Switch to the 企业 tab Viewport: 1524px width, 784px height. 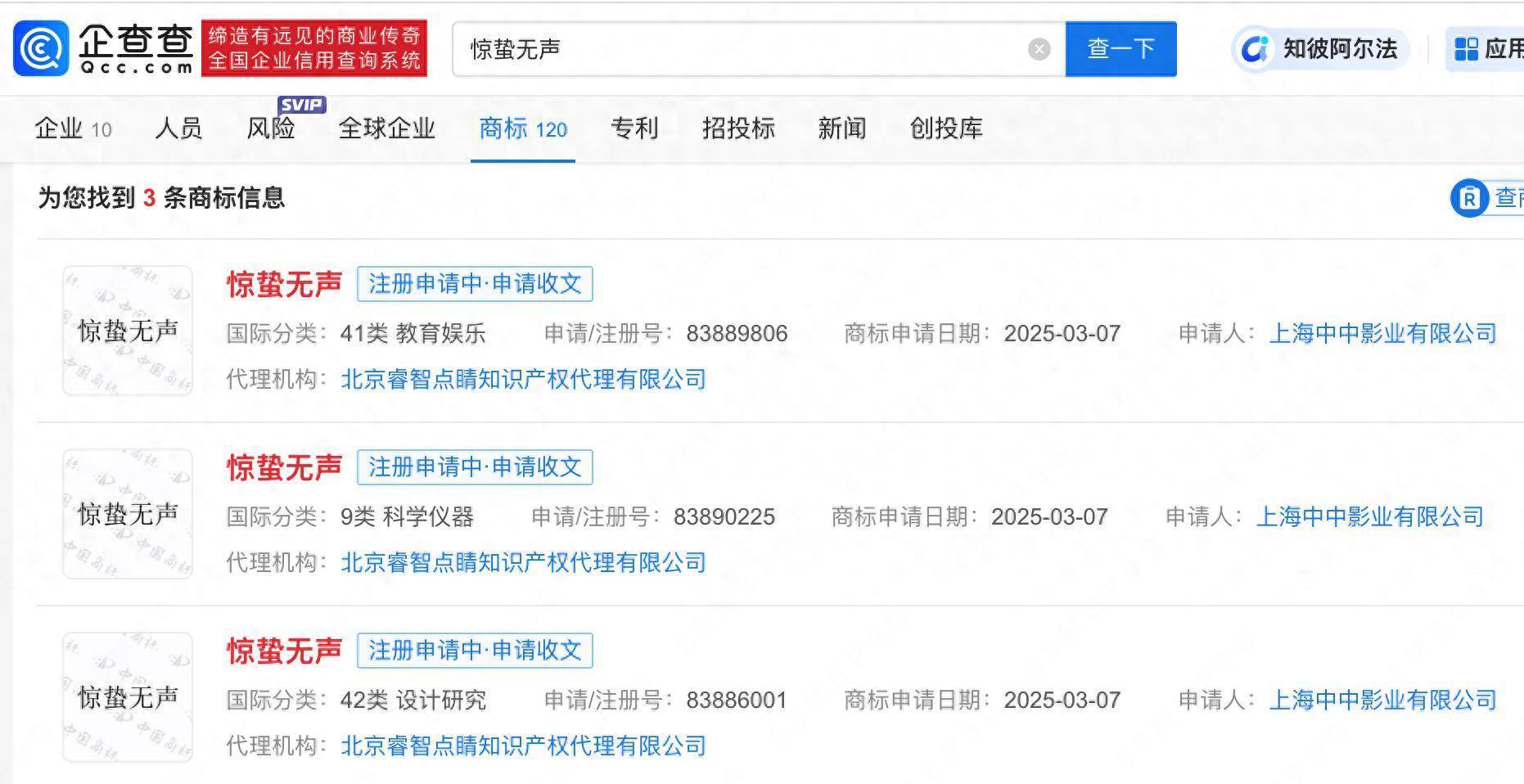click(x=72, y=128)
